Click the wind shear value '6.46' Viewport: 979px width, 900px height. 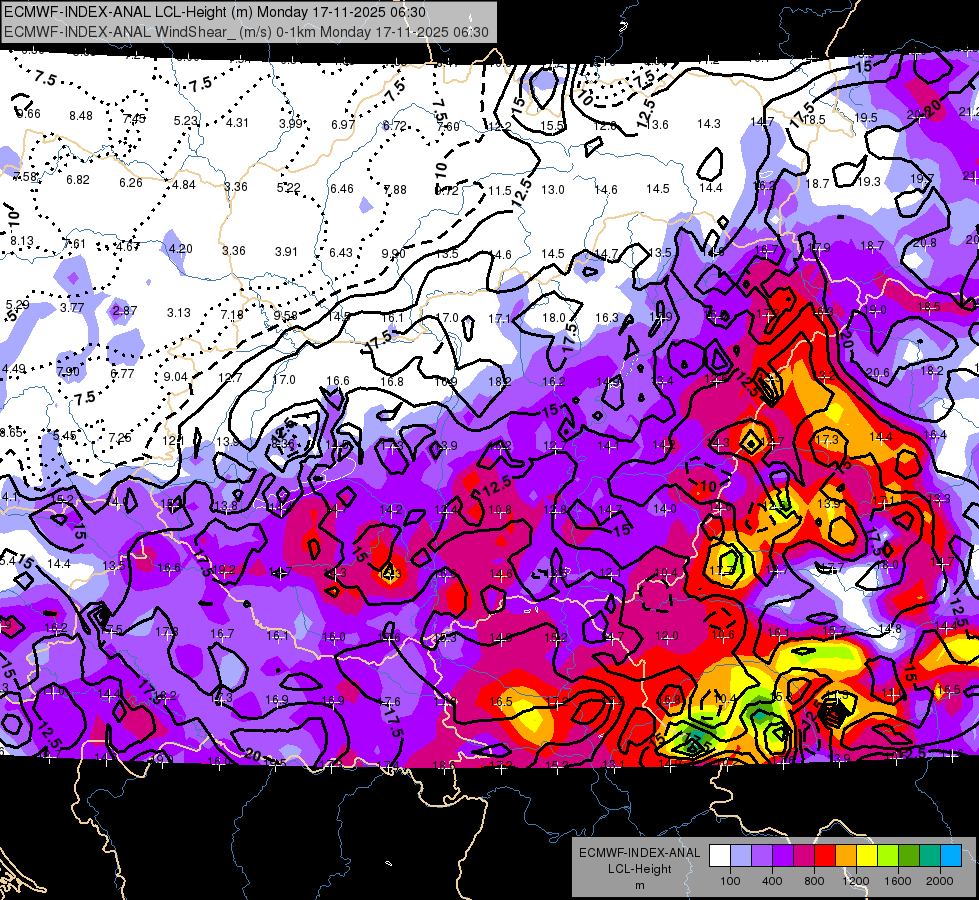(342, 189)
